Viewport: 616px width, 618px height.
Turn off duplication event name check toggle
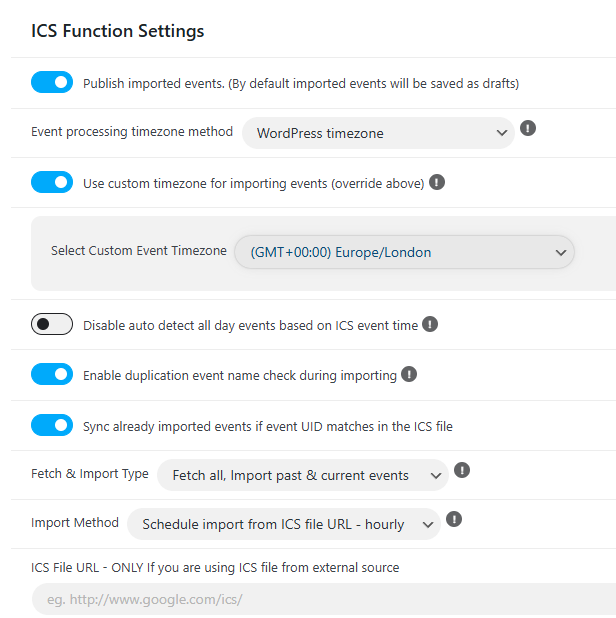pyautogui.click(x=52, y=374)
